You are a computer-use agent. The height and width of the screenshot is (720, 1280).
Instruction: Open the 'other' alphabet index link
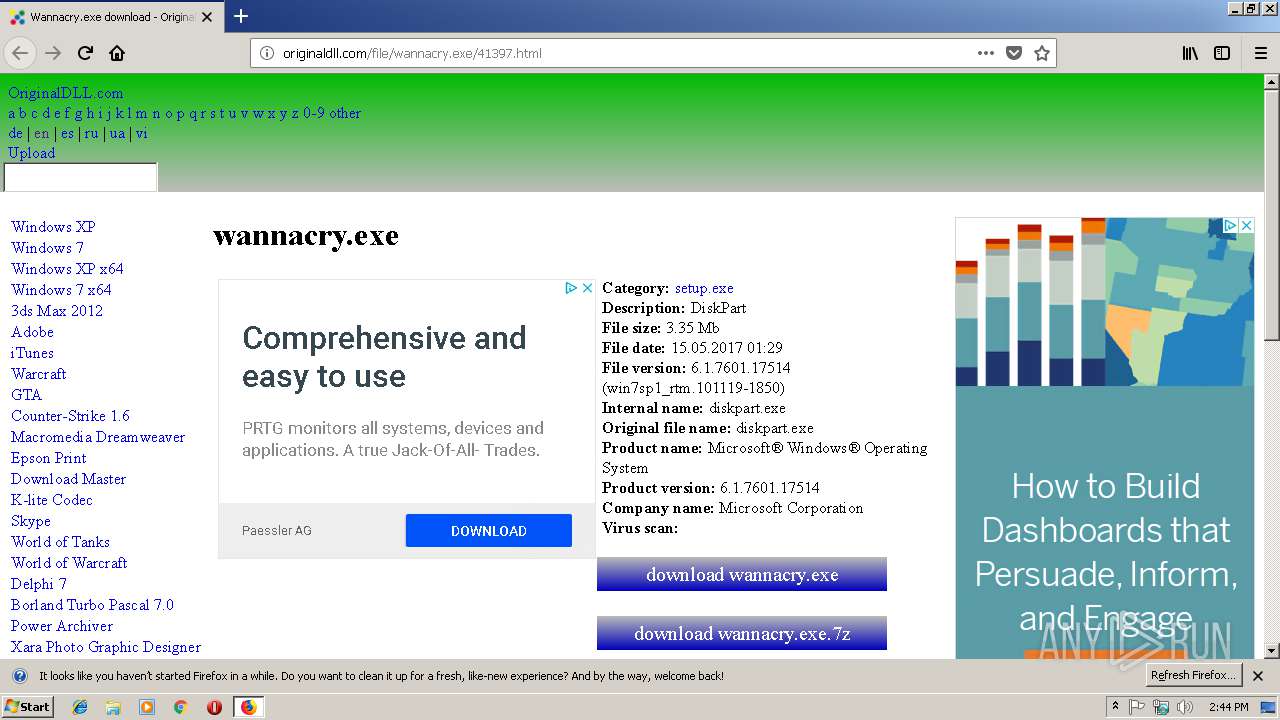345,113
